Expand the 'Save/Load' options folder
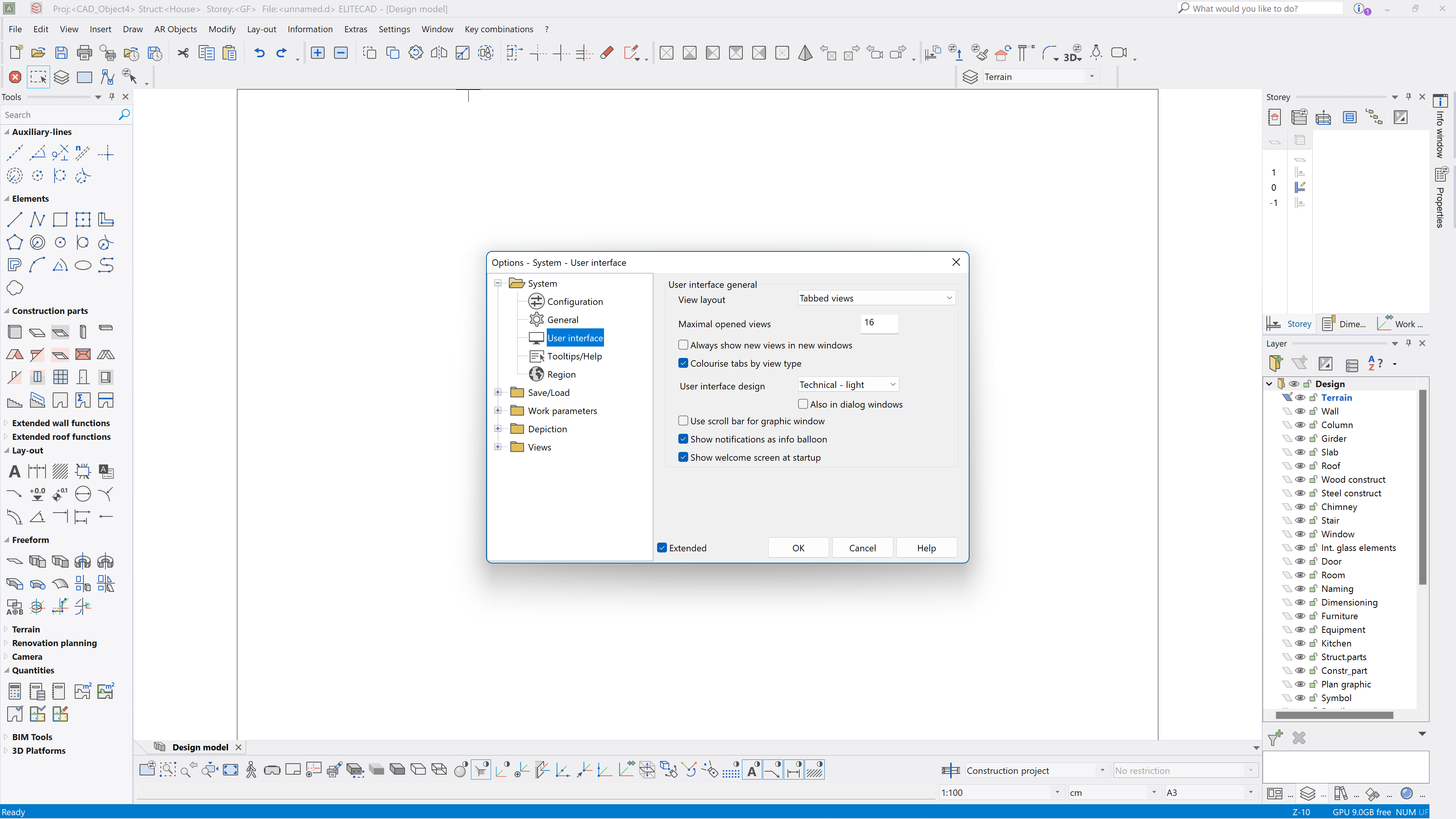 (499, 392)
